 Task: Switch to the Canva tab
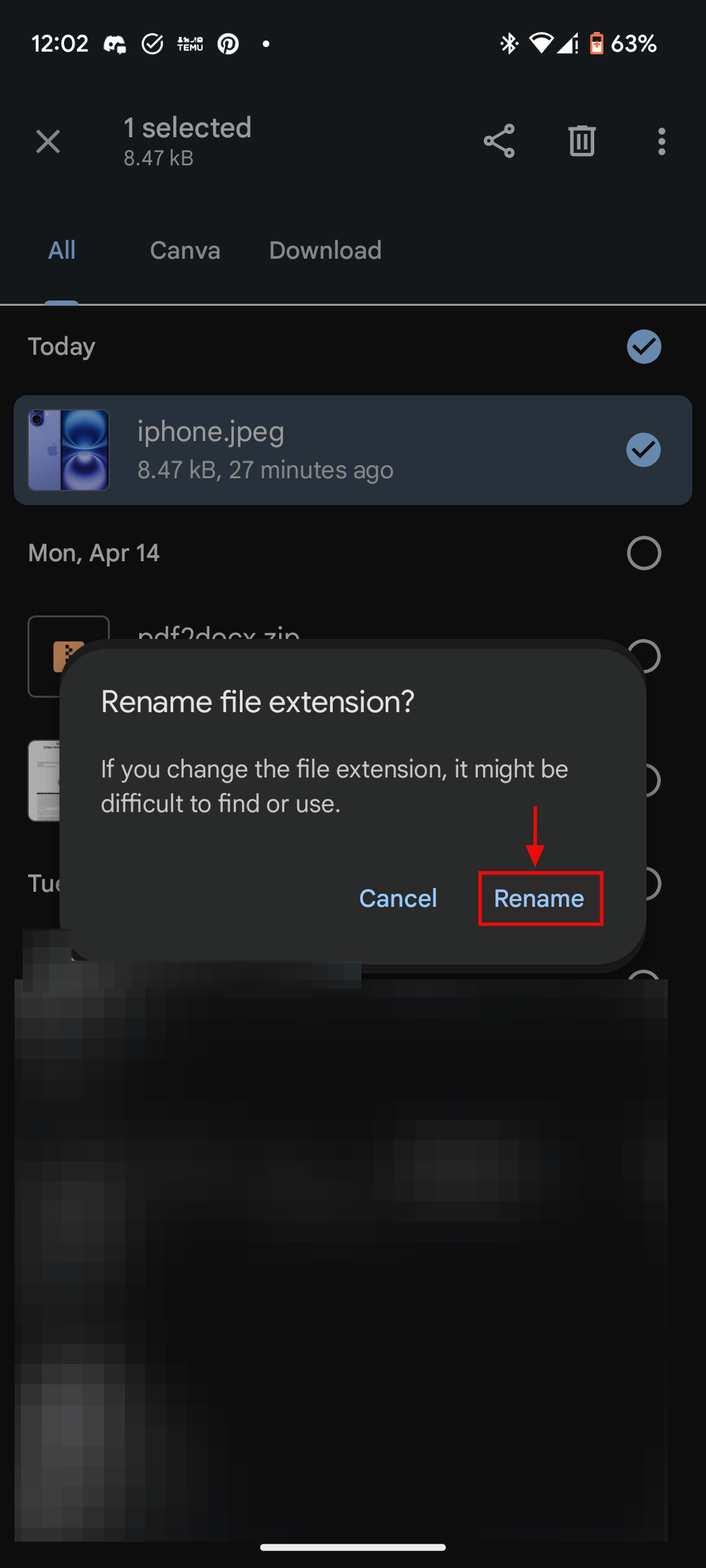click(185, 250)
